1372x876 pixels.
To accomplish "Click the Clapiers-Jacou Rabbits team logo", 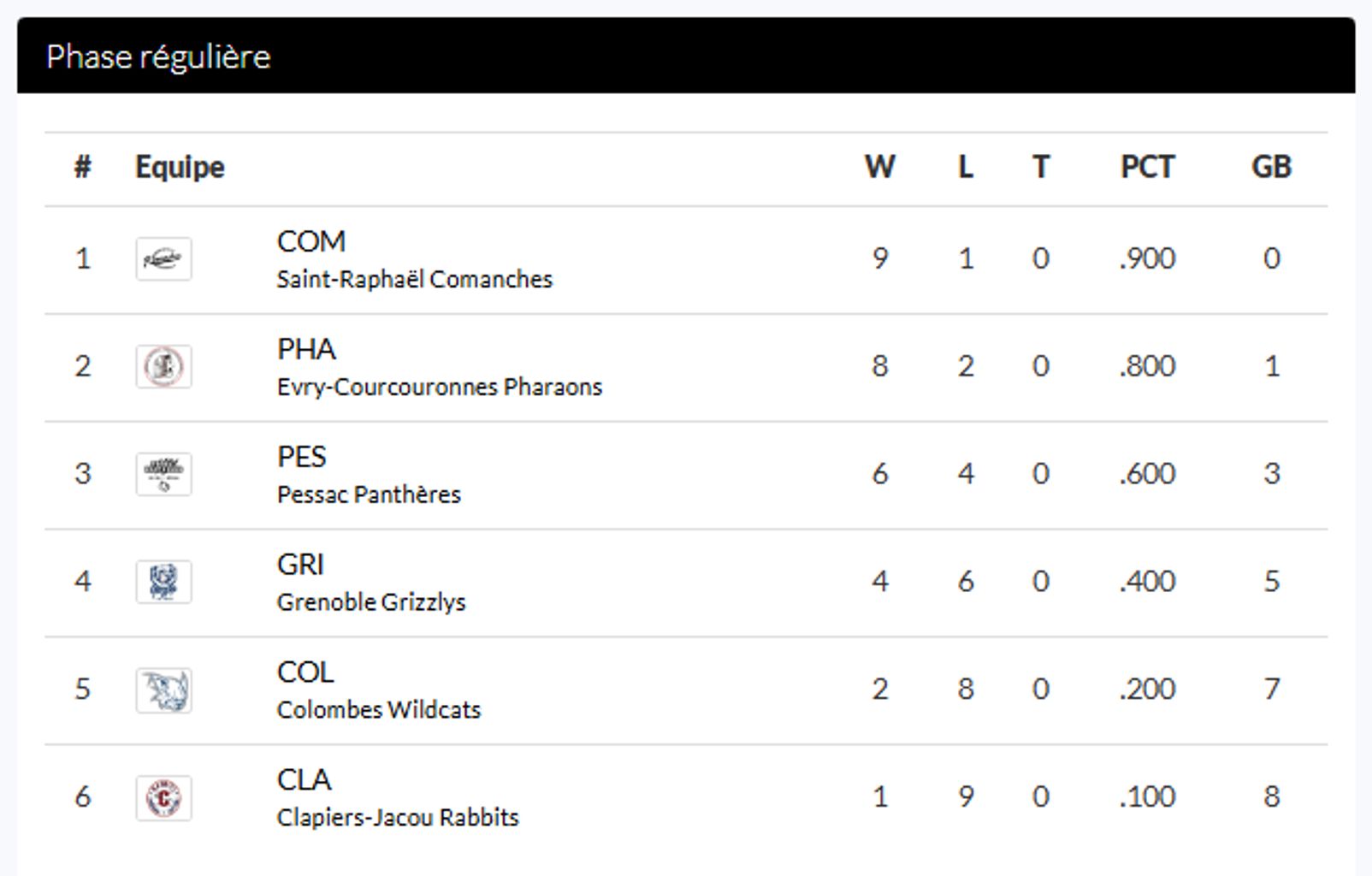I will pyautogui.click(x=163, y=797).
